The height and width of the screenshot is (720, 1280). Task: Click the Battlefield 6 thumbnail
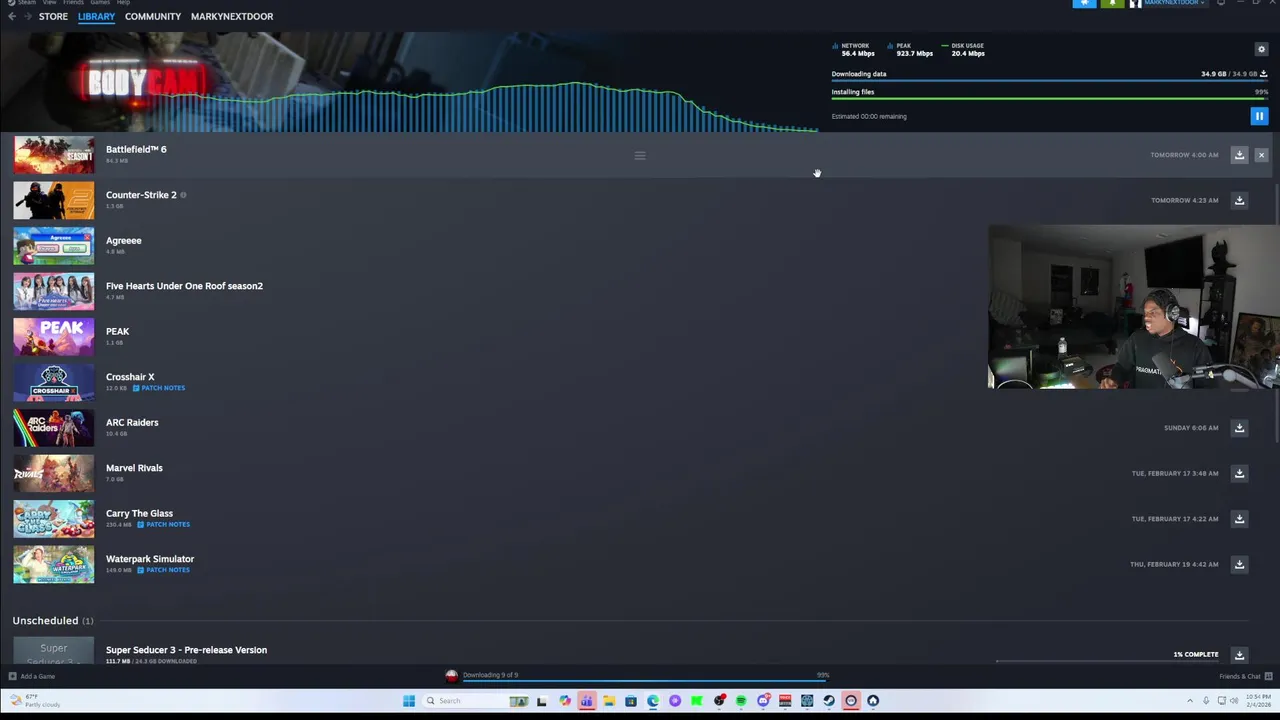(54, 155)
